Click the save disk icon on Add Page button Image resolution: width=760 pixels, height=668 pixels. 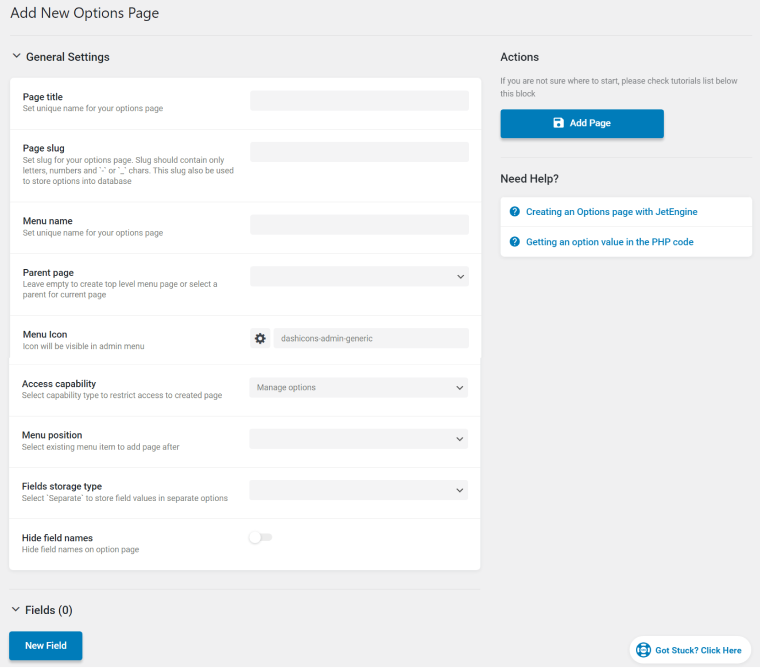[x=558, y=123]
